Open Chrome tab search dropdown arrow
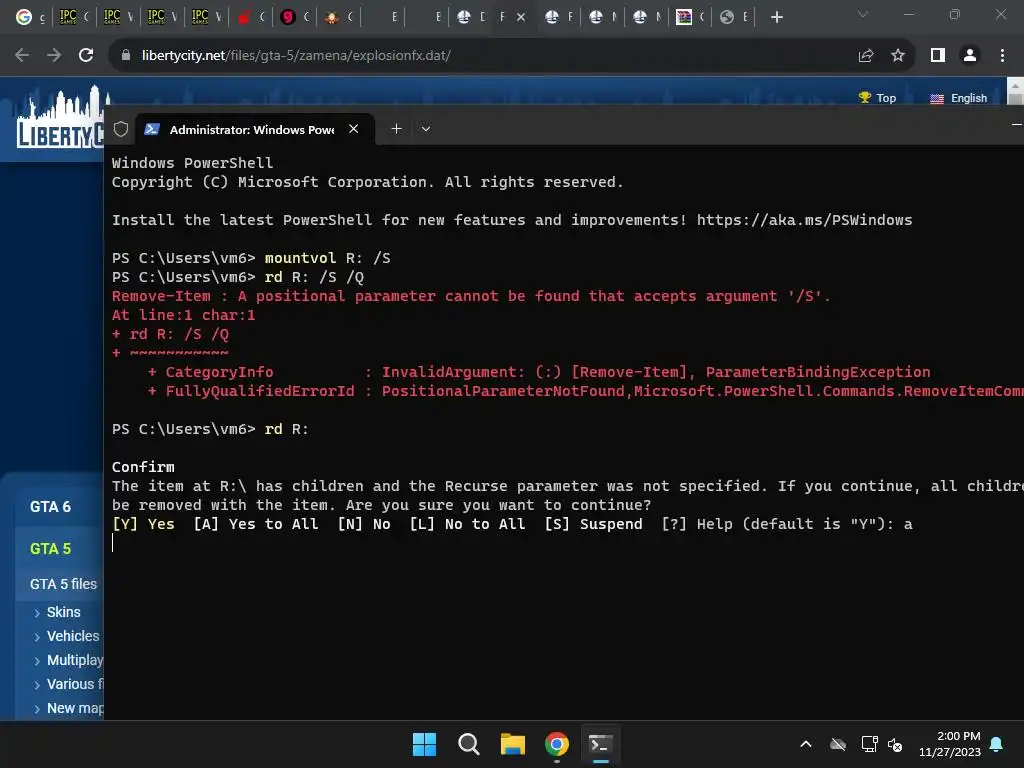Screen dimensions: 1024x768 pyautogui.click(x=863, y=14)
